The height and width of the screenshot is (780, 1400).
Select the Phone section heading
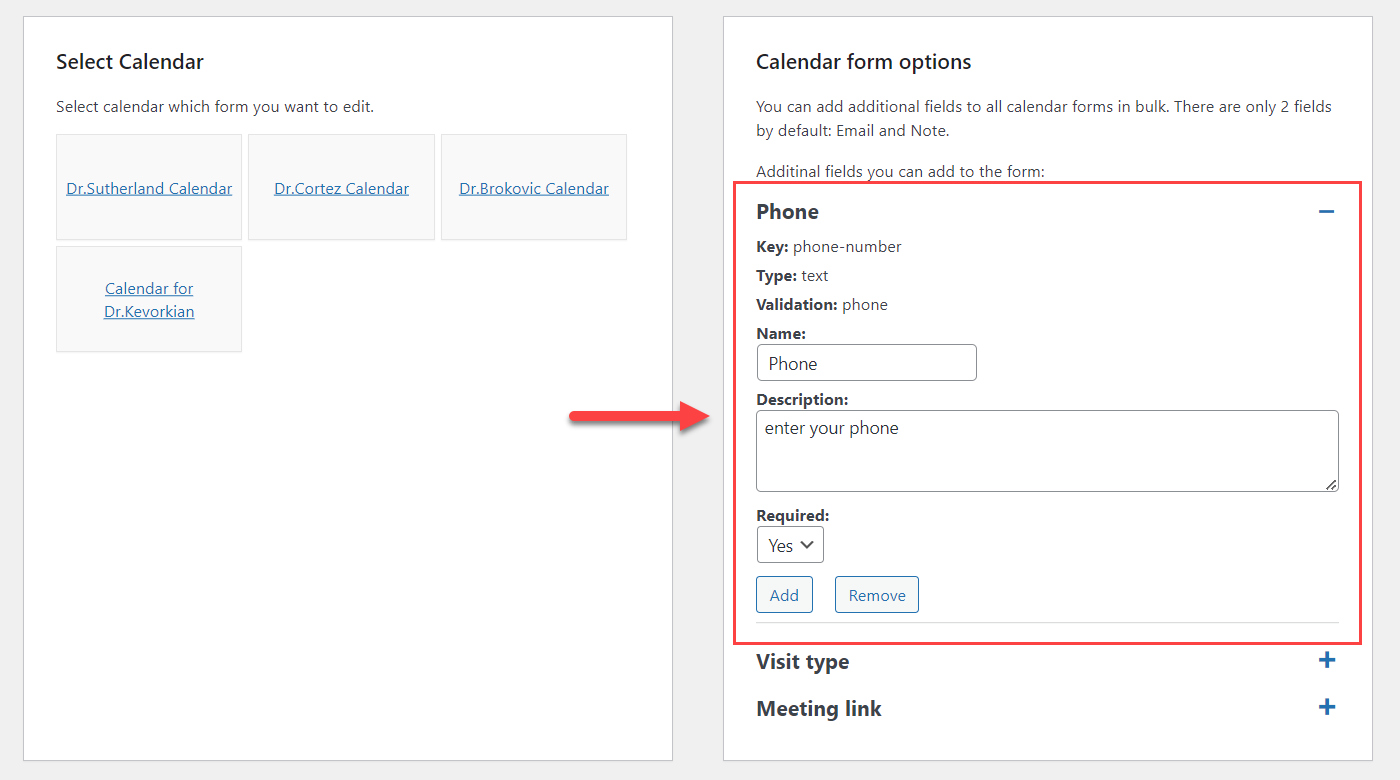tap(787, 212)
